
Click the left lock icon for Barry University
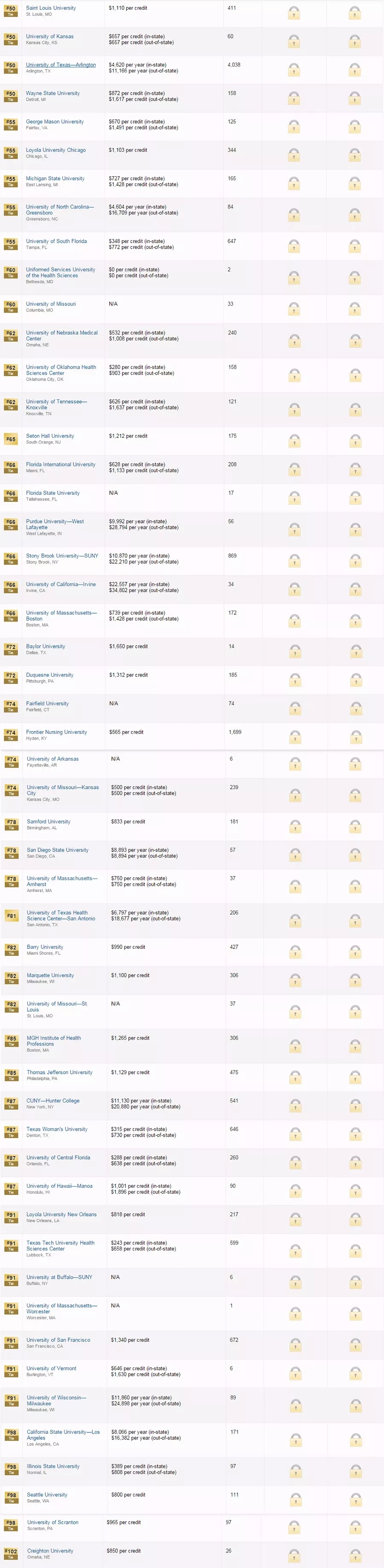coord(296,952)
